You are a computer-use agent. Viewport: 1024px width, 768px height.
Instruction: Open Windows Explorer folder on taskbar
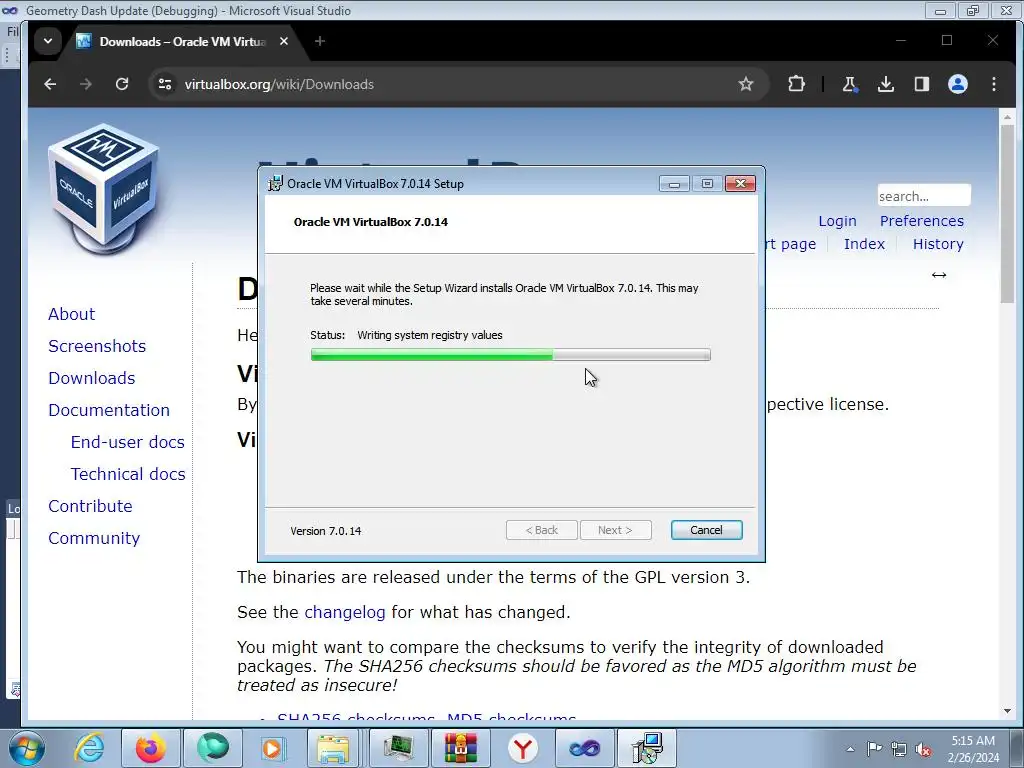(335, 748)
